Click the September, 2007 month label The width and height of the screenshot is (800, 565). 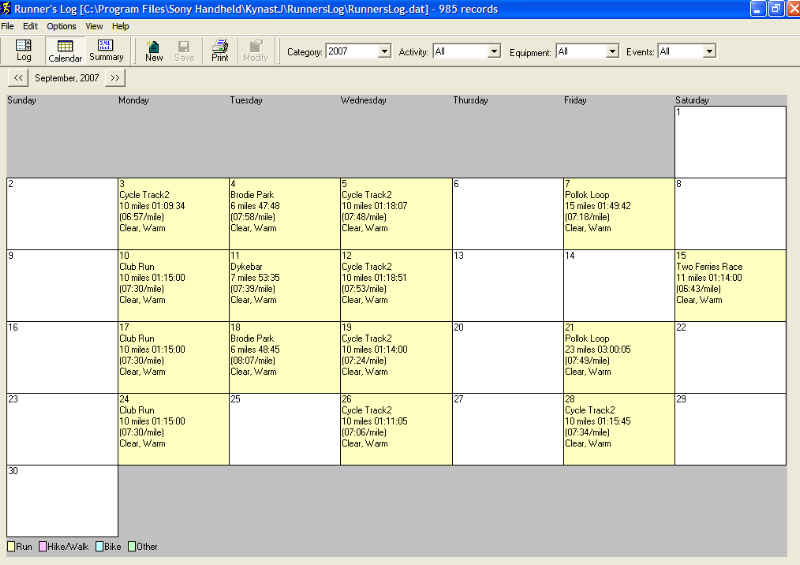67,78
